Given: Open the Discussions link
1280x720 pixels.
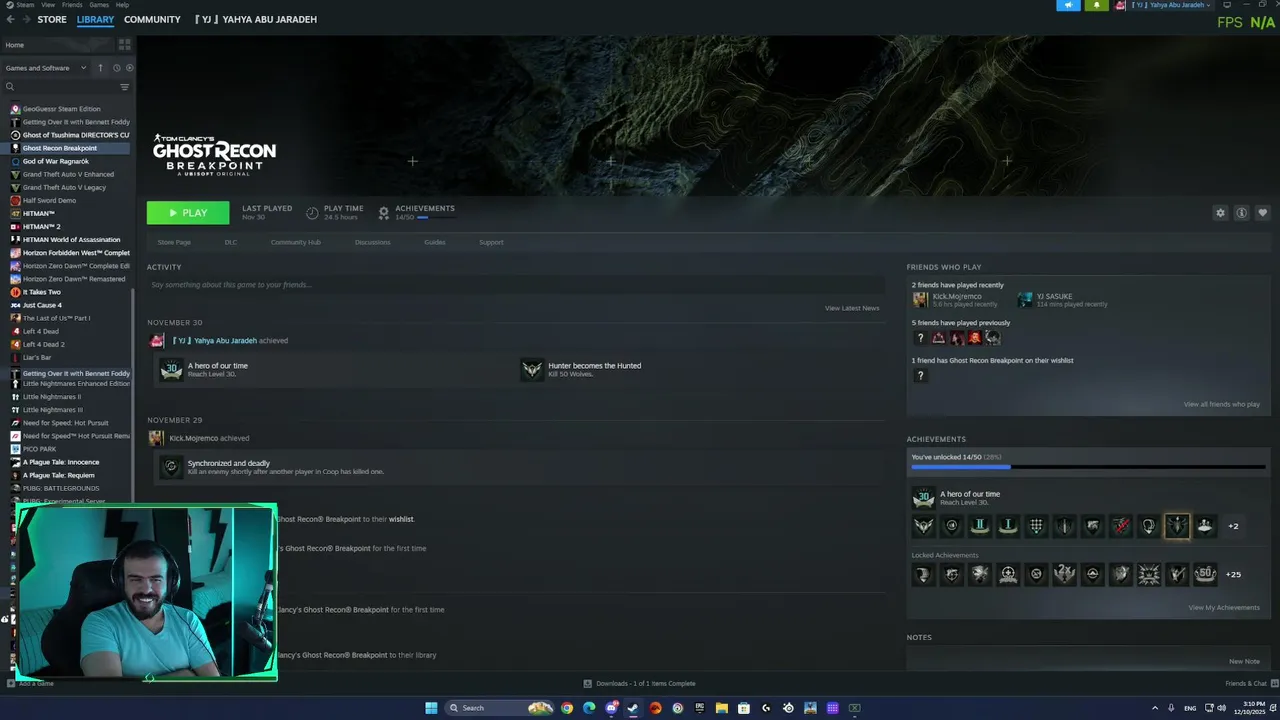Looking at the screenshot, I should click(x=372, y=242).
